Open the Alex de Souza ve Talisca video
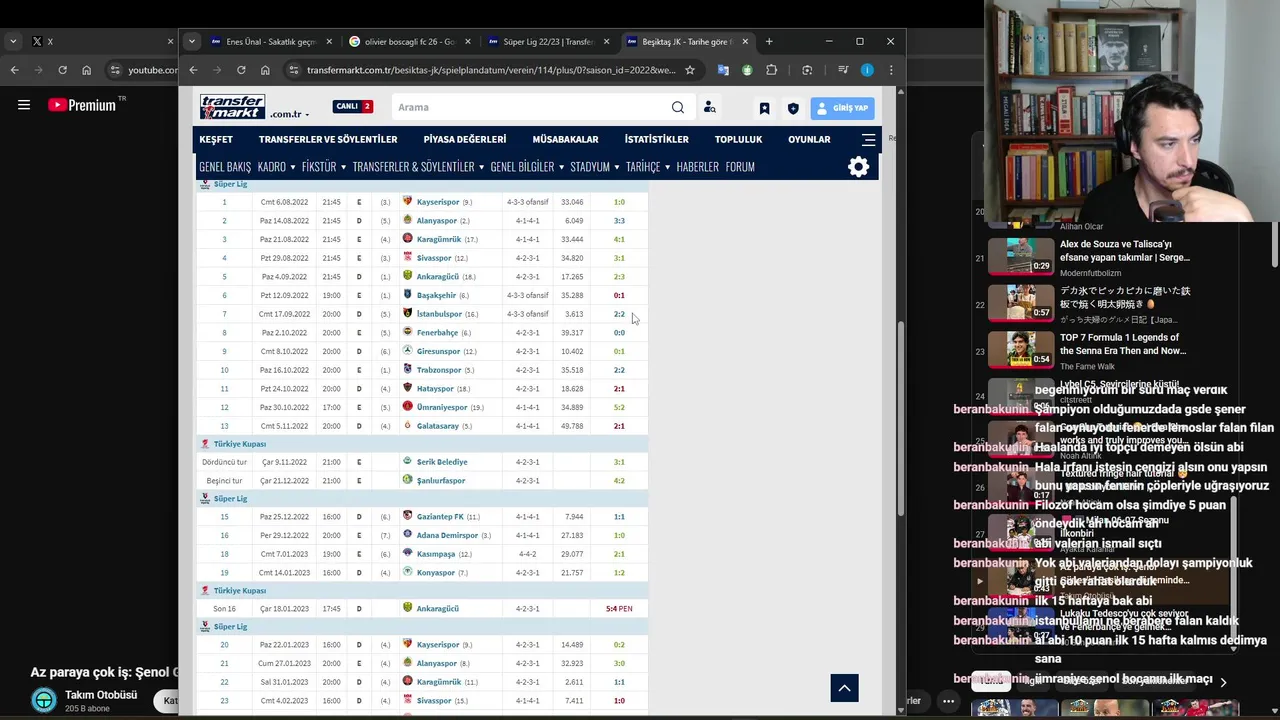 click(1125, 251)
